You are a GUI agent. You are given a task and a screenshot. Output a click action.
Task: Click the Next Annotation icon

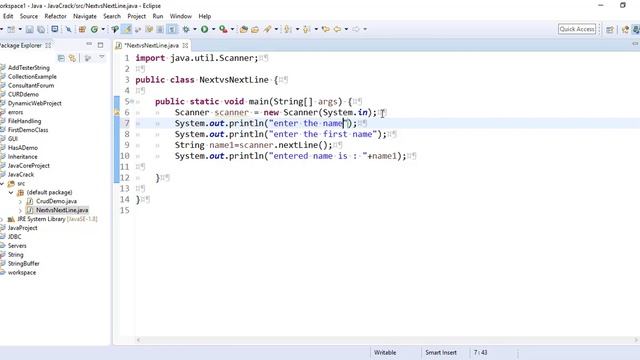pos(288,29)
